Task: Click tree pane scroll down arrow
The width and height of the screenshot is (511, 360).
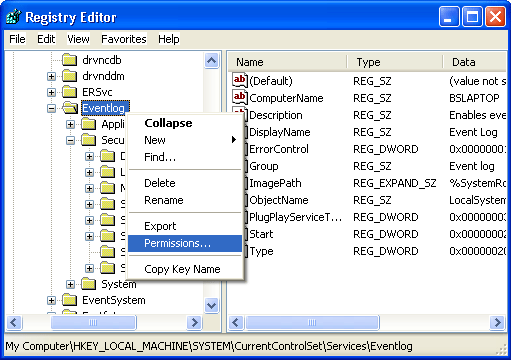Action: pos(212,305)
